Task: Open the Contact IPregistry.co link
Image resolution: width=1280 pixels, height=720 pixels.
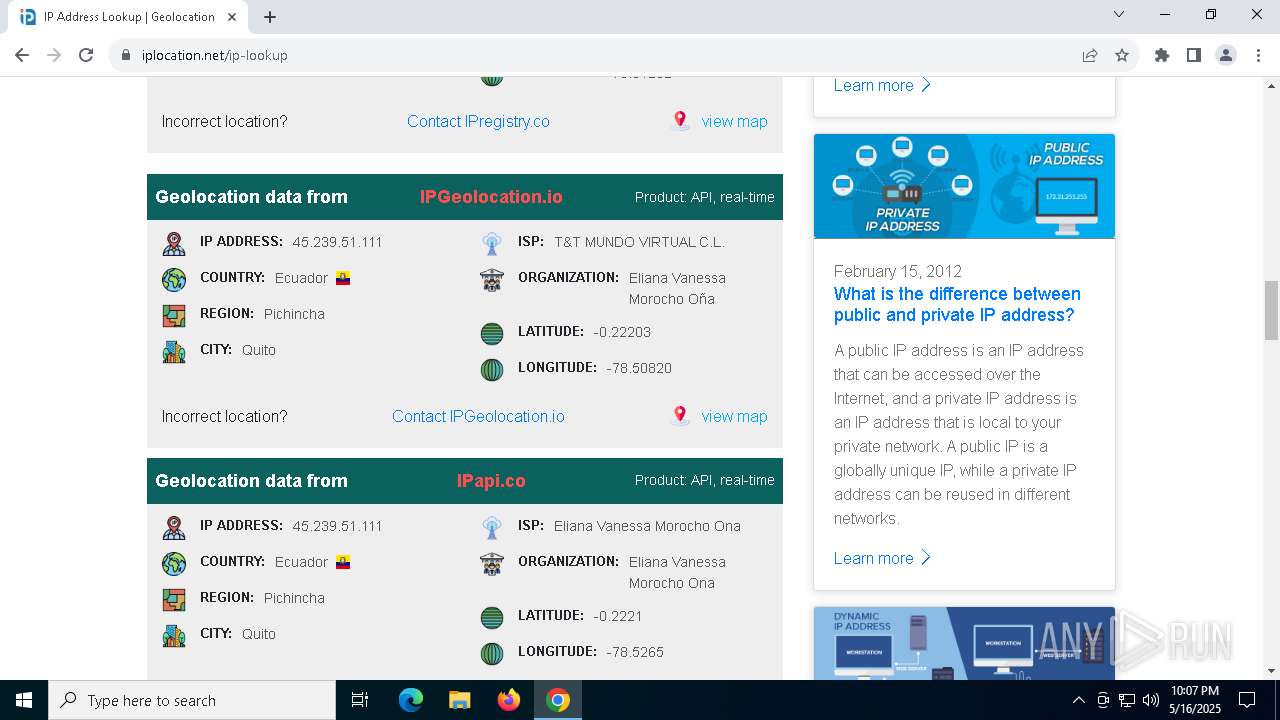Action: (478, 121)
